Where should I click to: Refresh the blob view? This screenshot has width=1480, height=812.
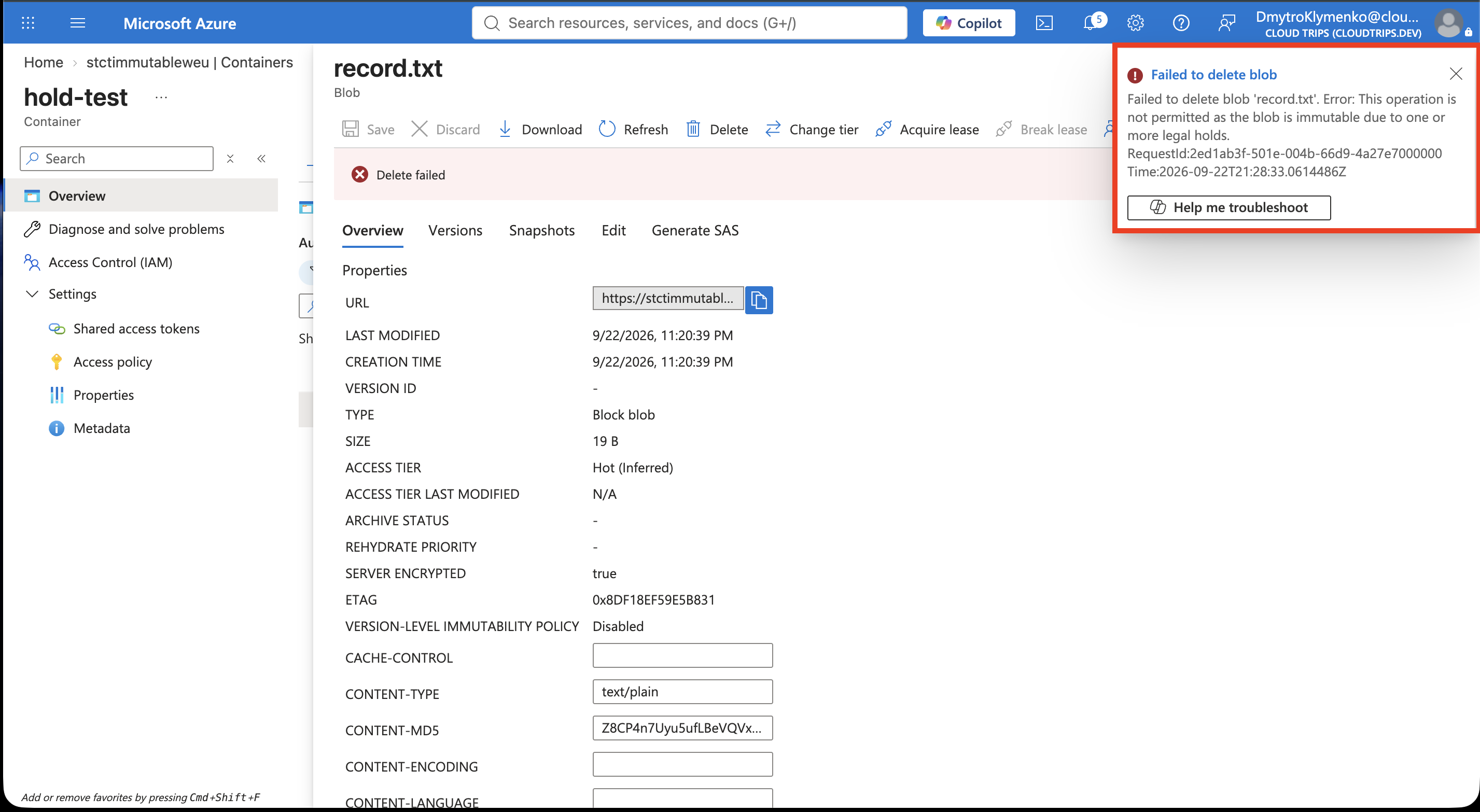coord(634,129)
